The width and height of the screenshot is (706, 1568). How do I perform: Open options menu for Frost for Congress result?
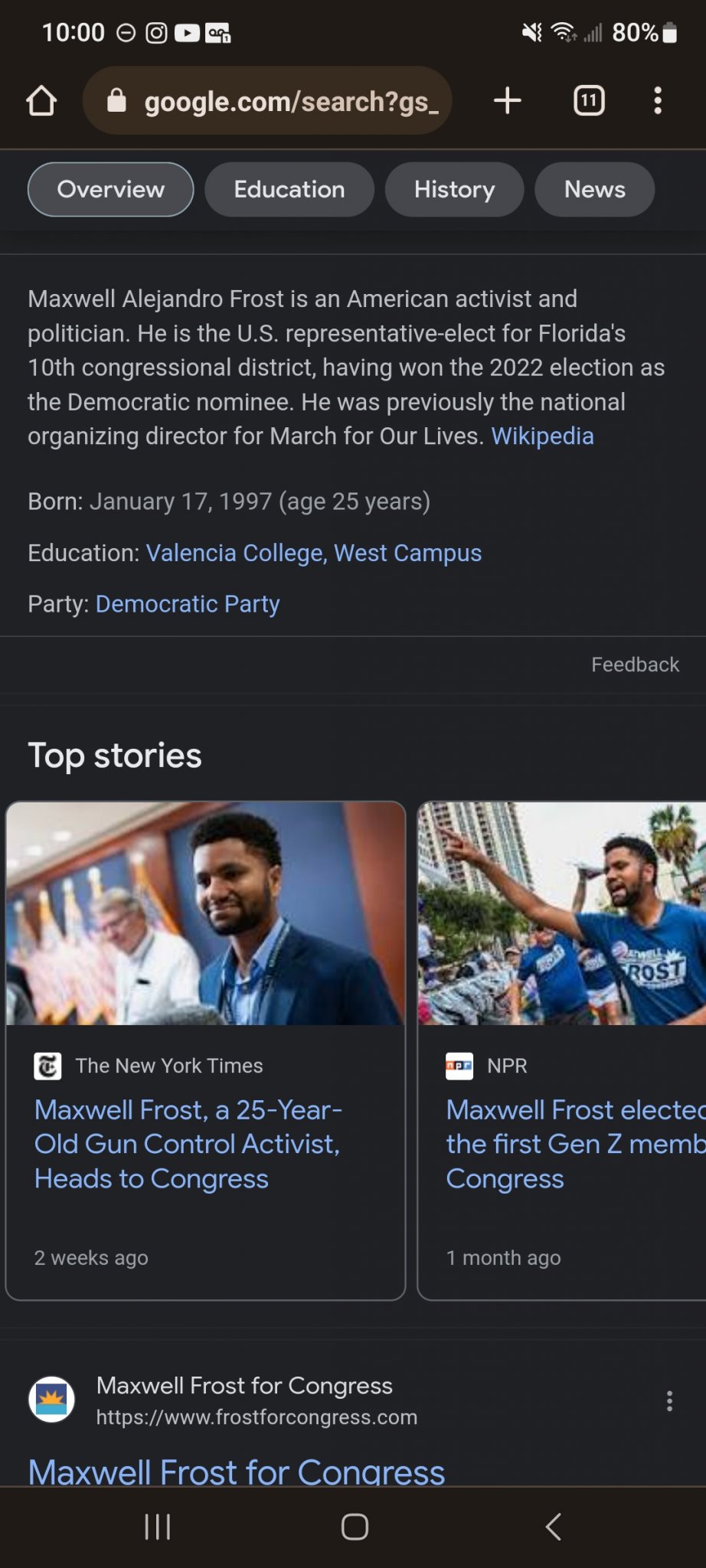point(669,1401)
